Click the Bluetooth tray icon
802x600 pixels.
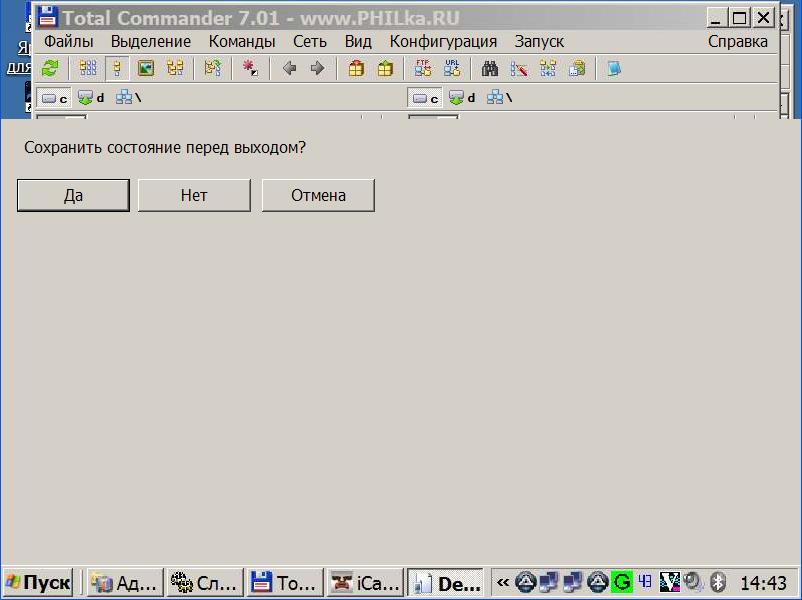coord(717,582)
